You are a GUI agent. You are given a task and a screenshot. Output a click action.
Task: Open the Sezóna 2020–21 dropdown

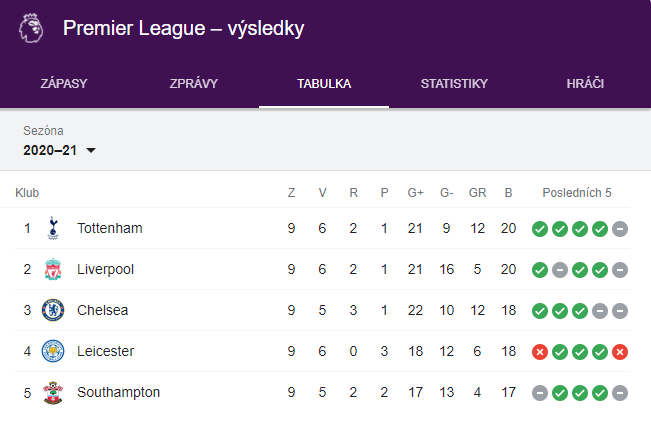tap(59, 150)
